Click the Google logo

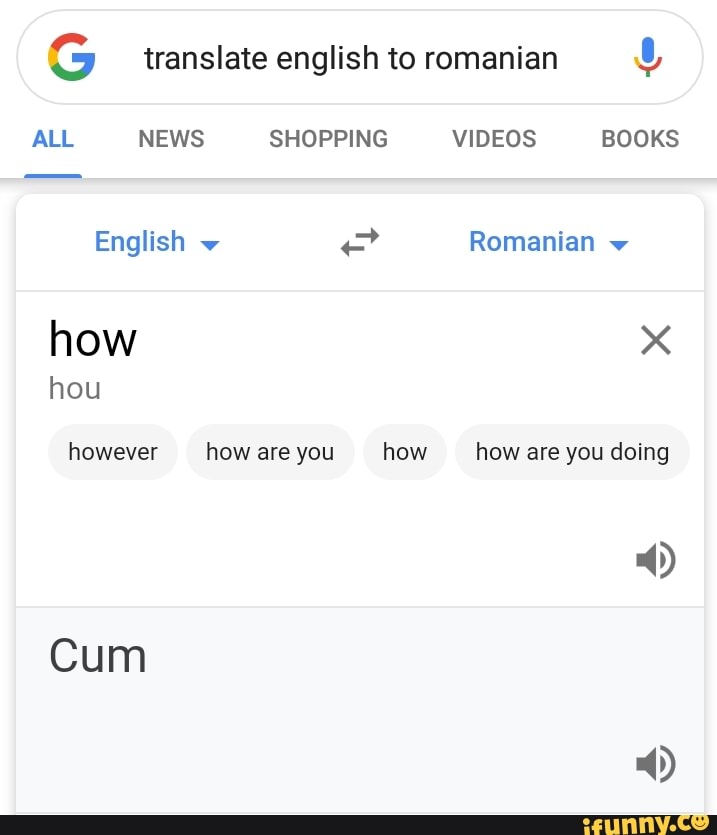coord(71,57)
